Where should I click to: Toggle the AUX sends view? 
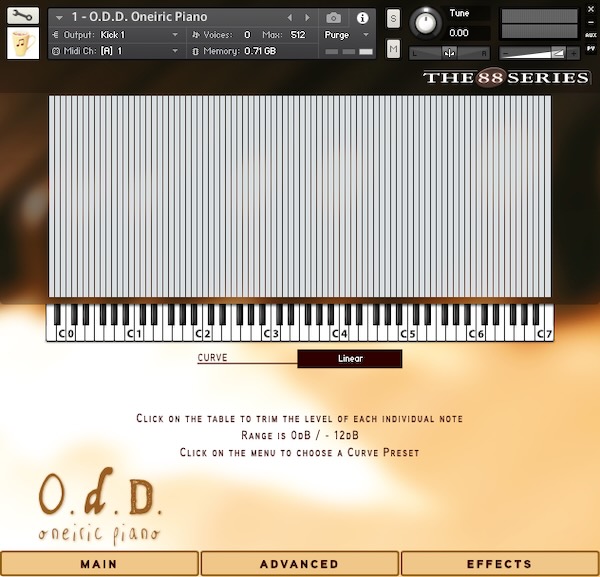[x=591, y=36]
